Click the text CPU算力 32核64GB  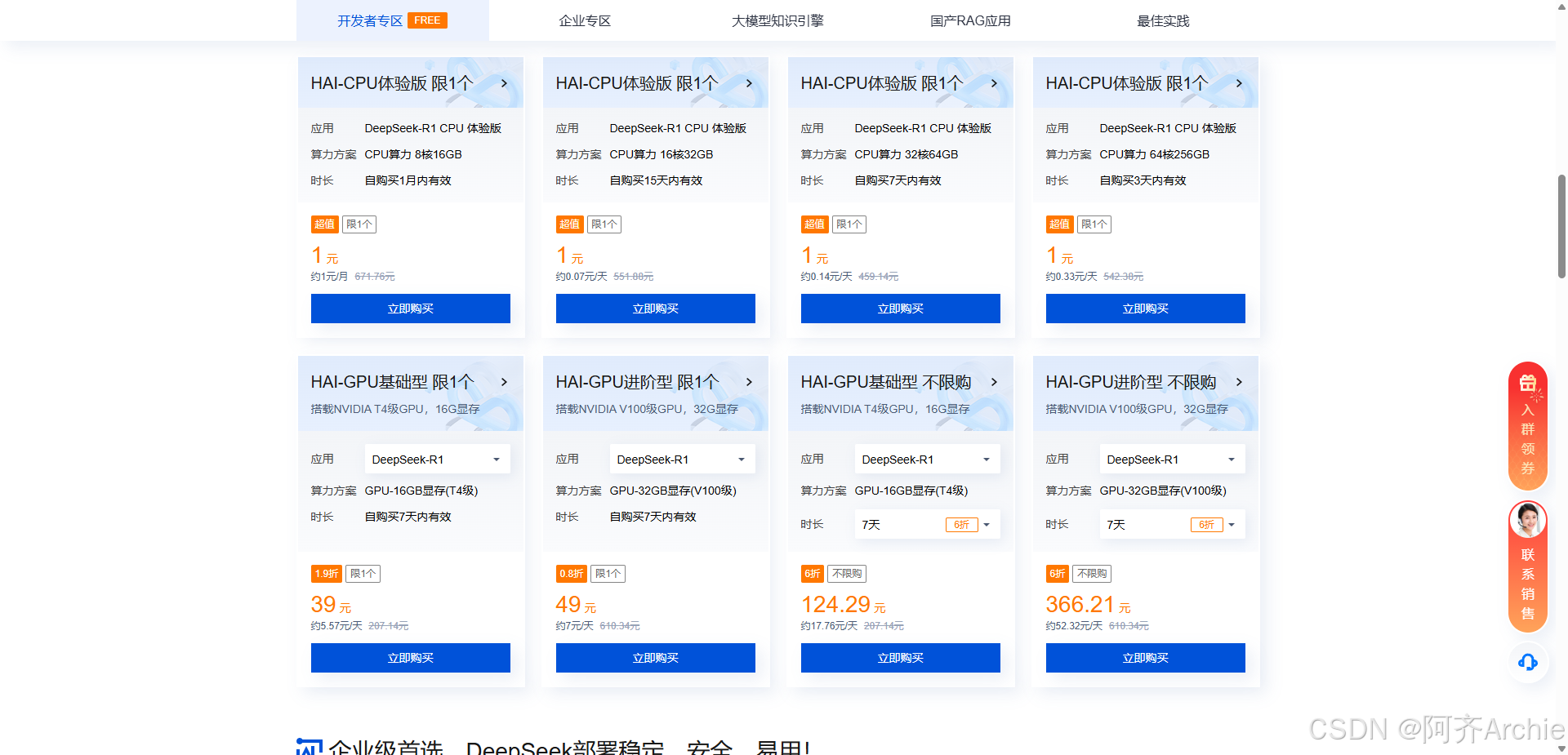point(906,154)
